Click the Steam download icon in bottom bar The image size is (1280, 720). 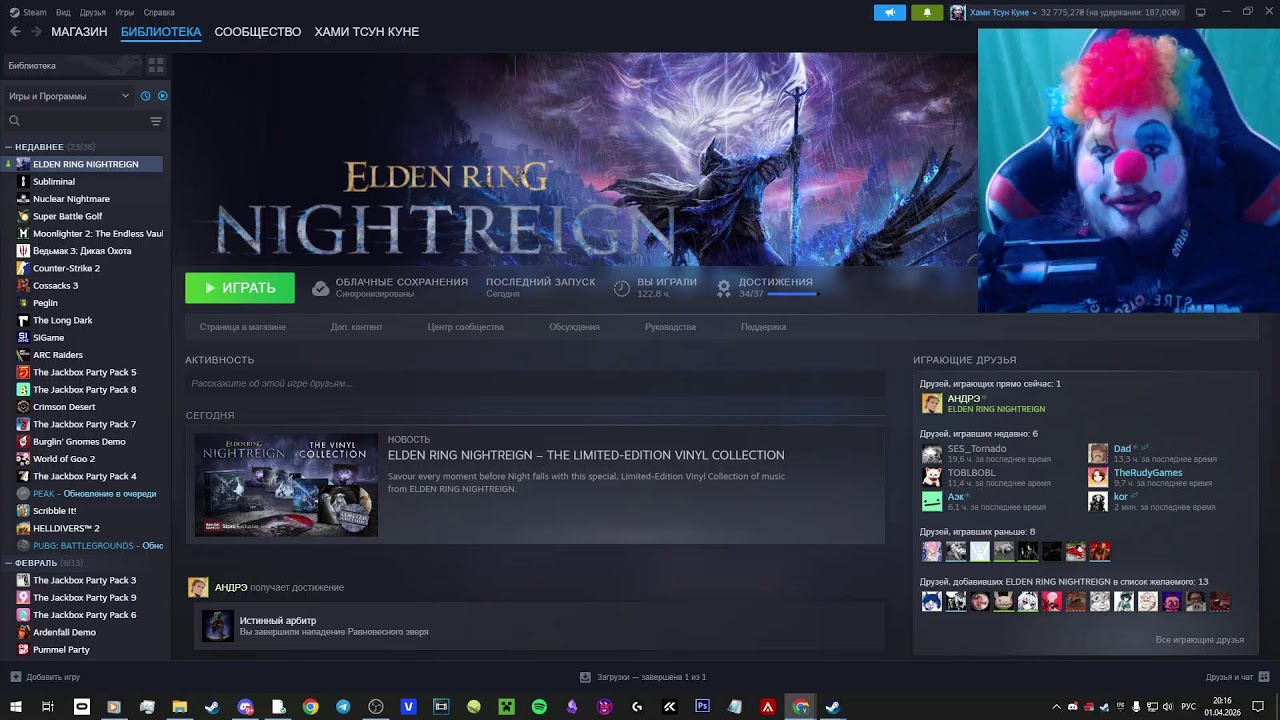click(x=585, y=677)
